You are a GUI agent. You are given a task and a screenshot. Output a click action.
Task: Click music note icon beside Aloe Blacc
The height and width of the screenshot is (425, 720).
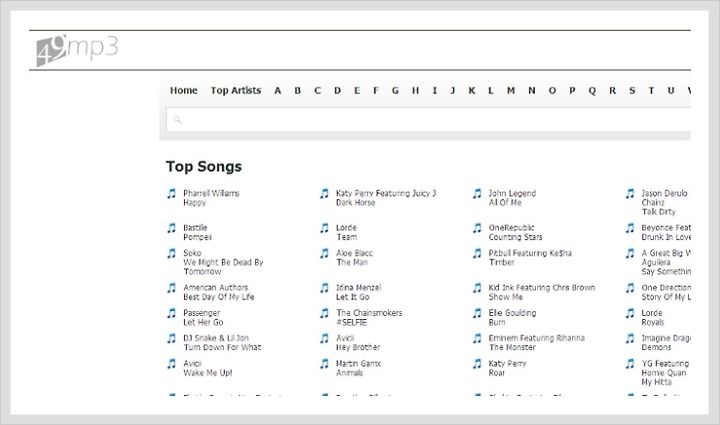tap(324, 253)
